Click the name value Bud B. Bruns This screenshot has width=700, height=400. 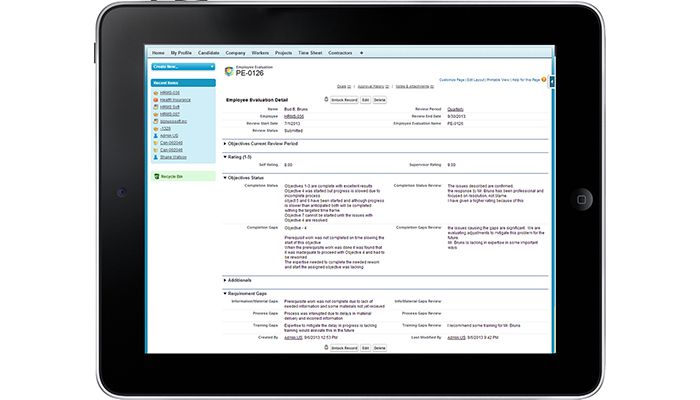point(296,109)
